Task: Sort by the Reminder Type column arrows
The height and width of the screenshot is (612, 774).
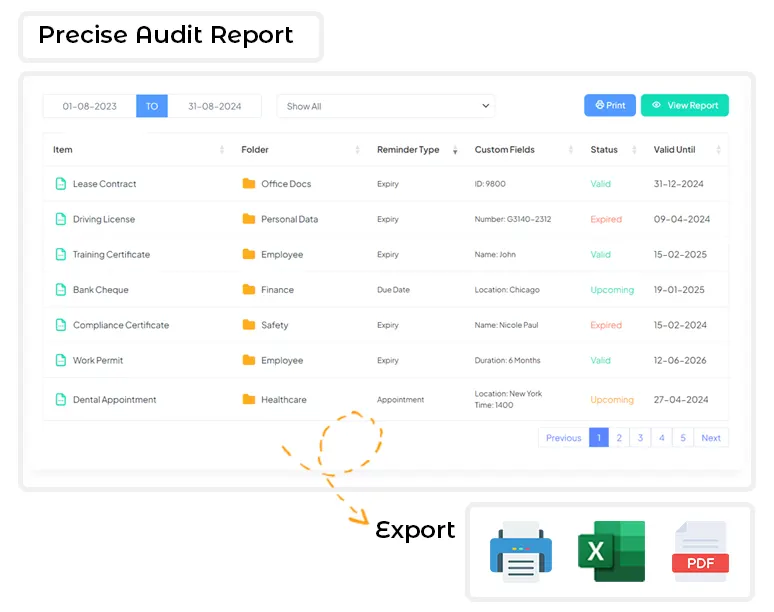Action: [x=455, y=150]
